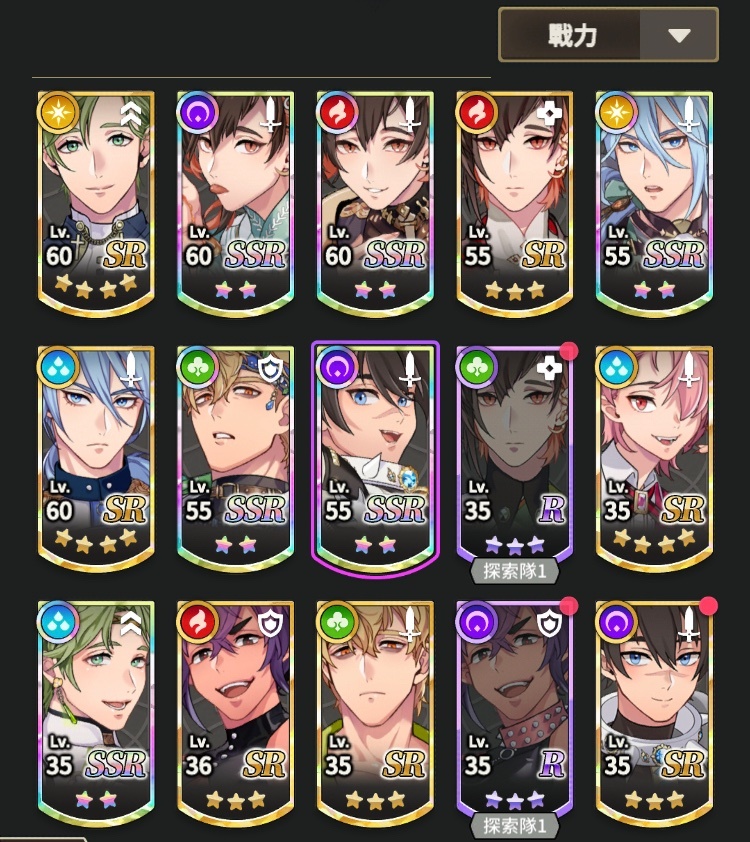
Task: Open the 戰力 sort dropdown
Action: (608, 35)
